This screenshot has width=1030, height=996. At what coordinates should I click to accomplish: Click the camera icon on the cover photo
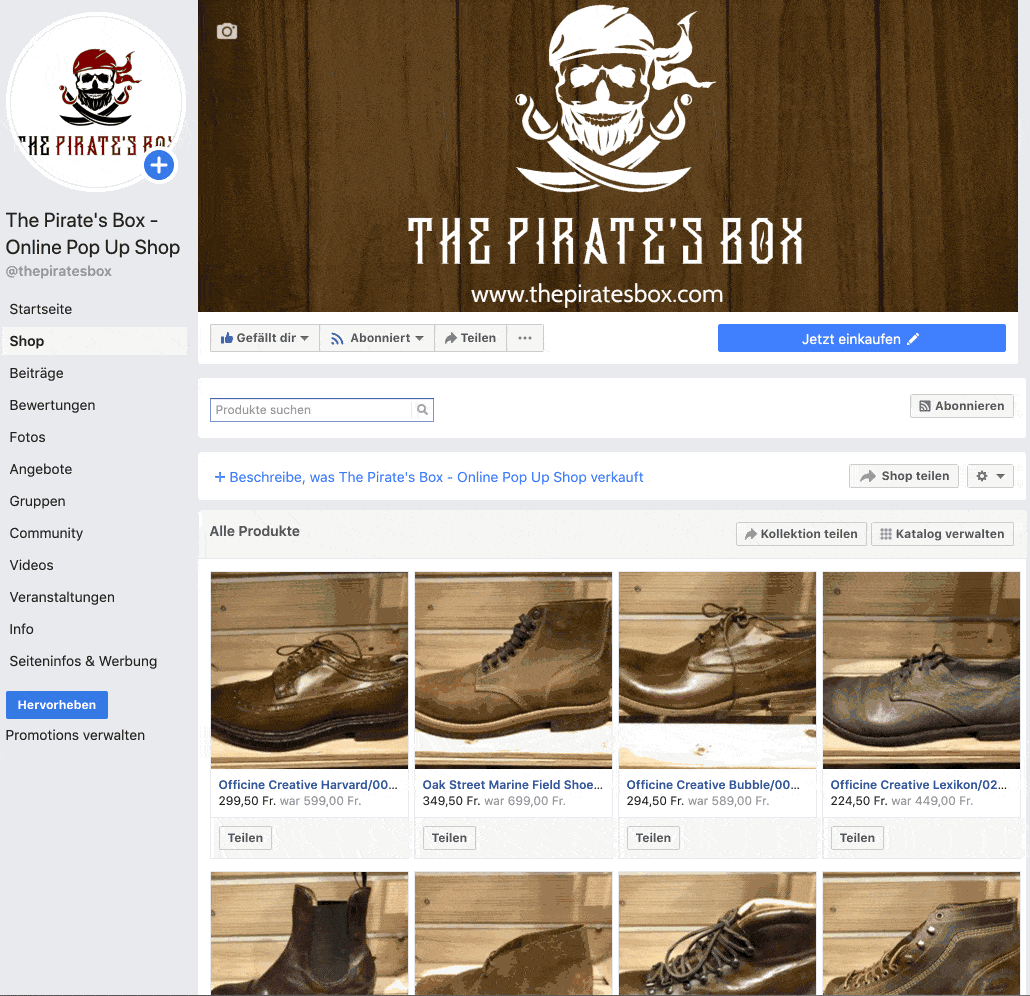coord(227,31)
